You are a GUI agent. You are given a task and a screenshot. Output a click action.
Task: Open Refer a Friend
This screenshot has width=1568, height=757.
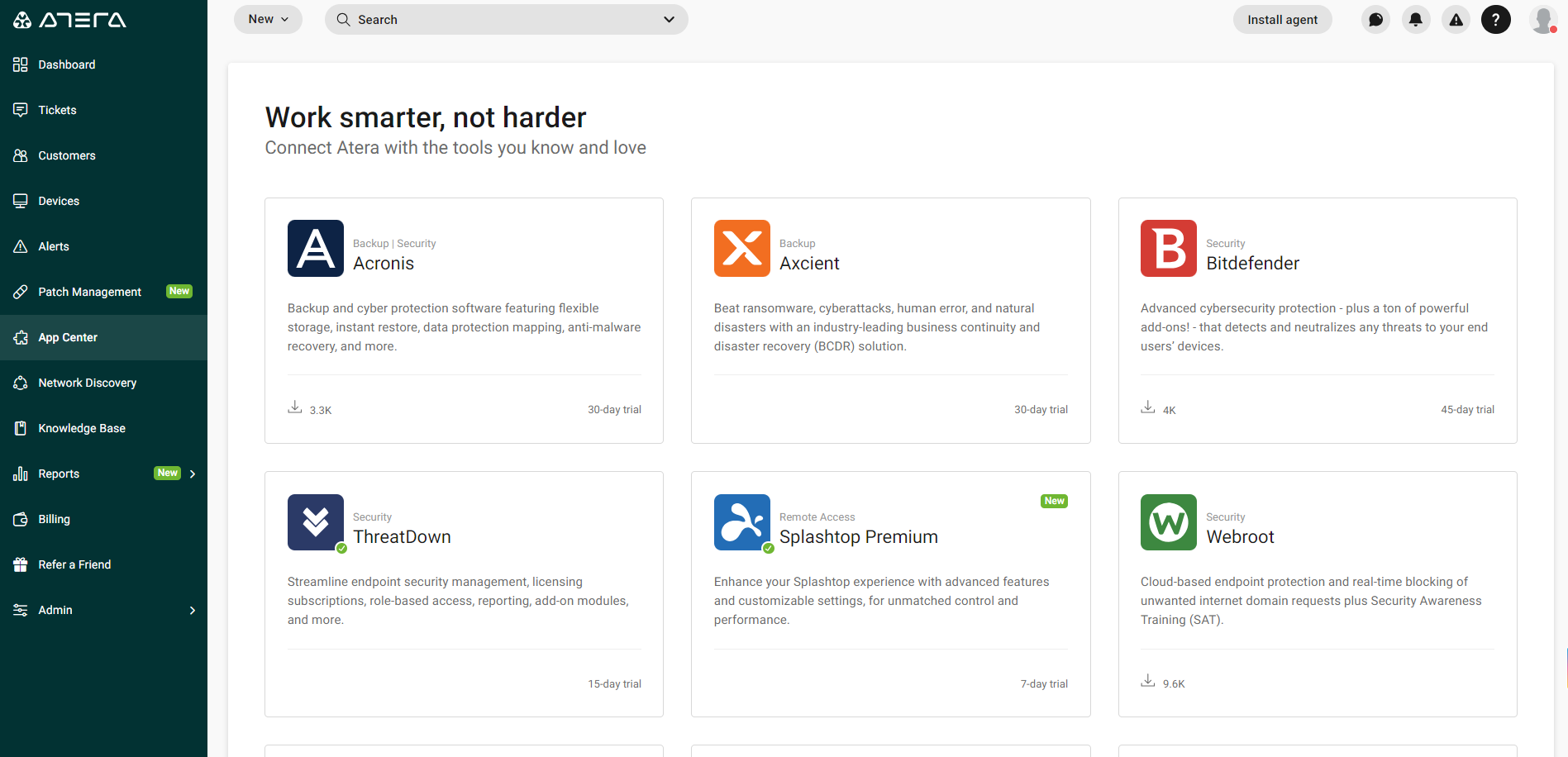[103, 564]
